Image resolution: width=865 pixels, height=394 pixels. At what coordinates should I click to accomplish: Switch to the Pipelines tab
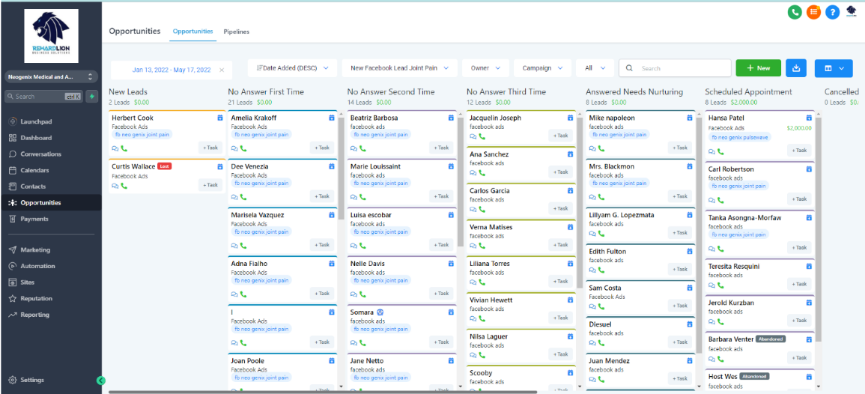237,32
